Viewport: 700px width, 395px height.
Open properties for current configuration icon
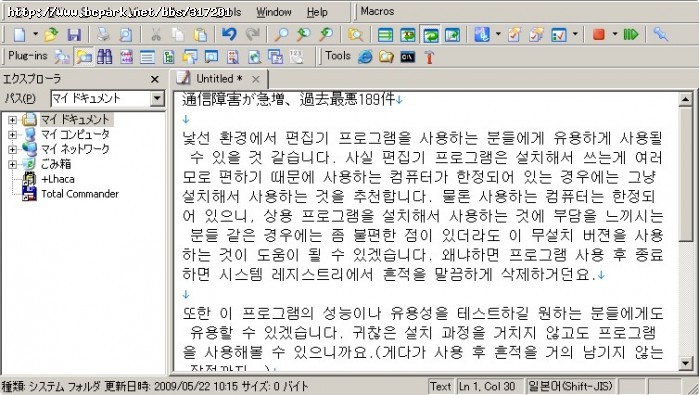pyautogui.click(x=514, y=35)
